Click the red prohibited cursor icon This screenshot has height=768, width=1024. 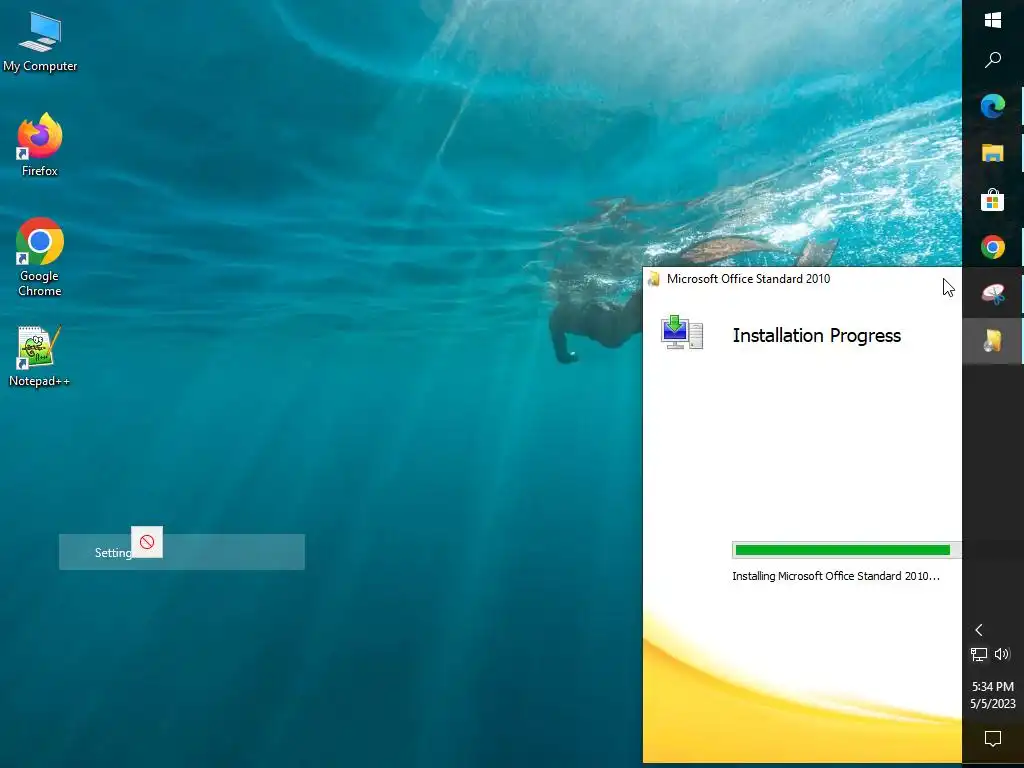pos(147,542)
